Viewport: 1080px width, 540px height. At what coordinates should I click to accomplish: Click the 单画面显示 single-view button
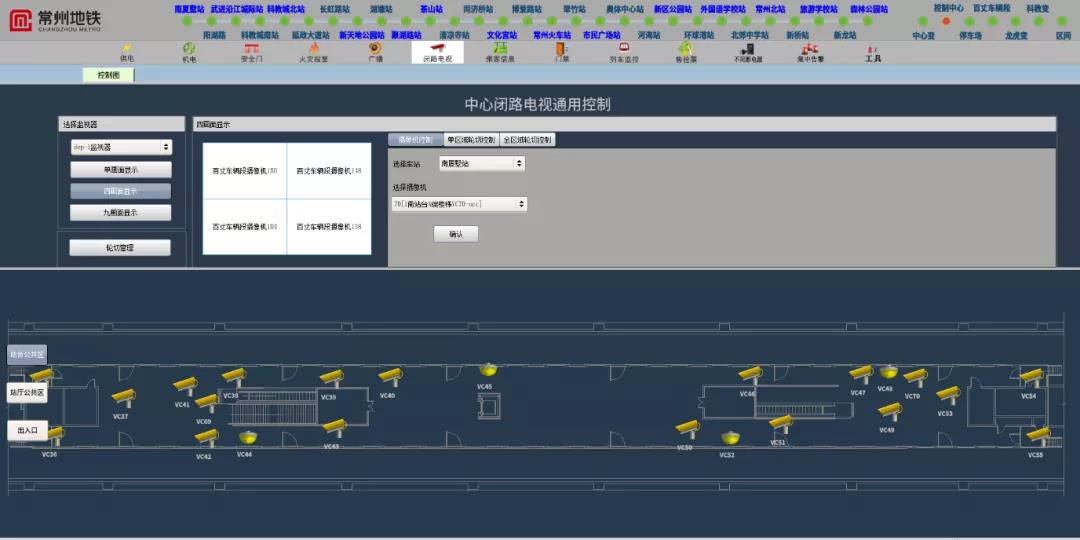click(121, 169)
